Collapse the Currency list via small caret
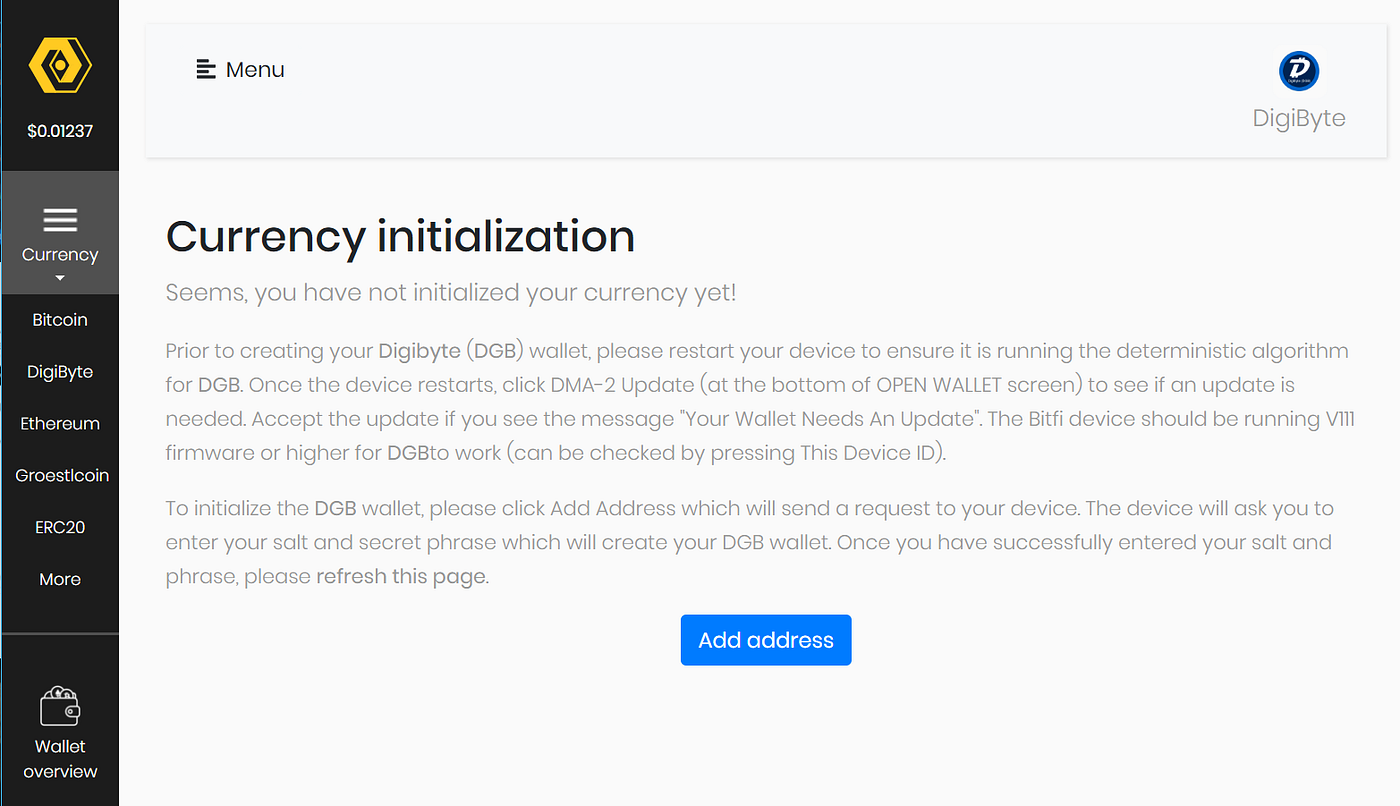This screenshot has height=806, width=1400. (x=60, y=278)
